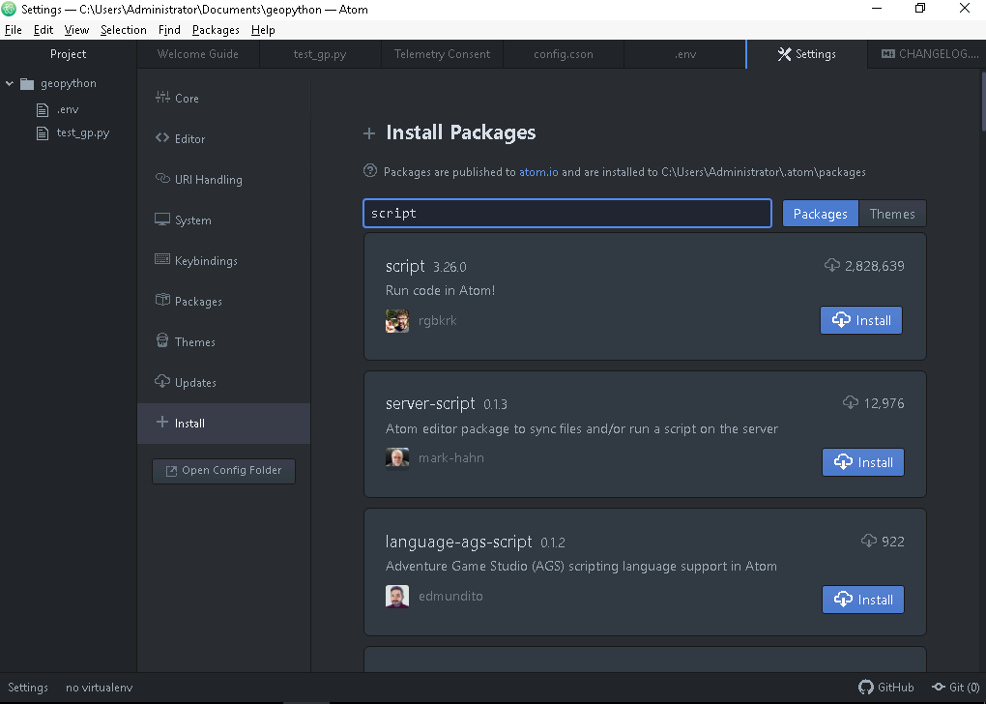Open the Packages menu

point(215,29)
